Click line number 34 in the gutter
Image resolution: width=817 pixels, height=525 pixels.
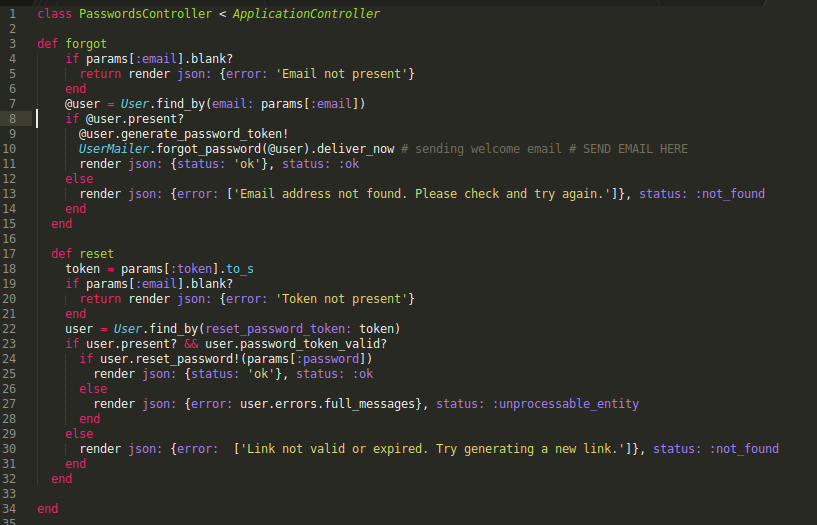tap(9, 509)
